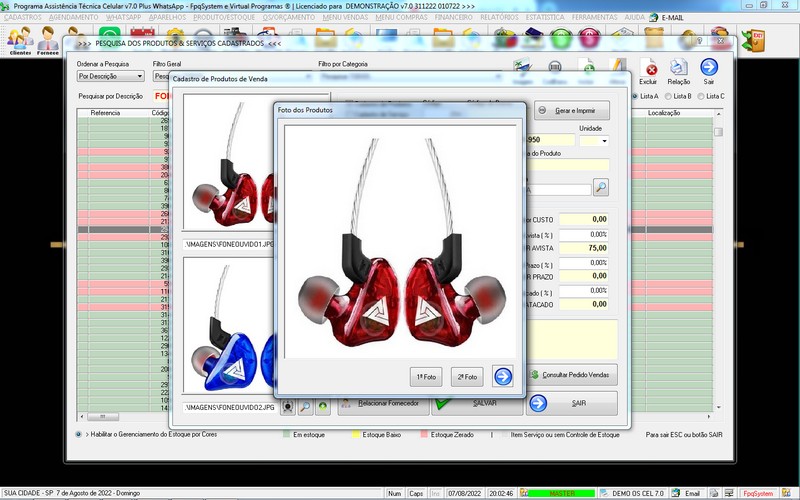Click the Sair blue arrow in search window
Screen dimensions: 800x500
tap(709, 71)
